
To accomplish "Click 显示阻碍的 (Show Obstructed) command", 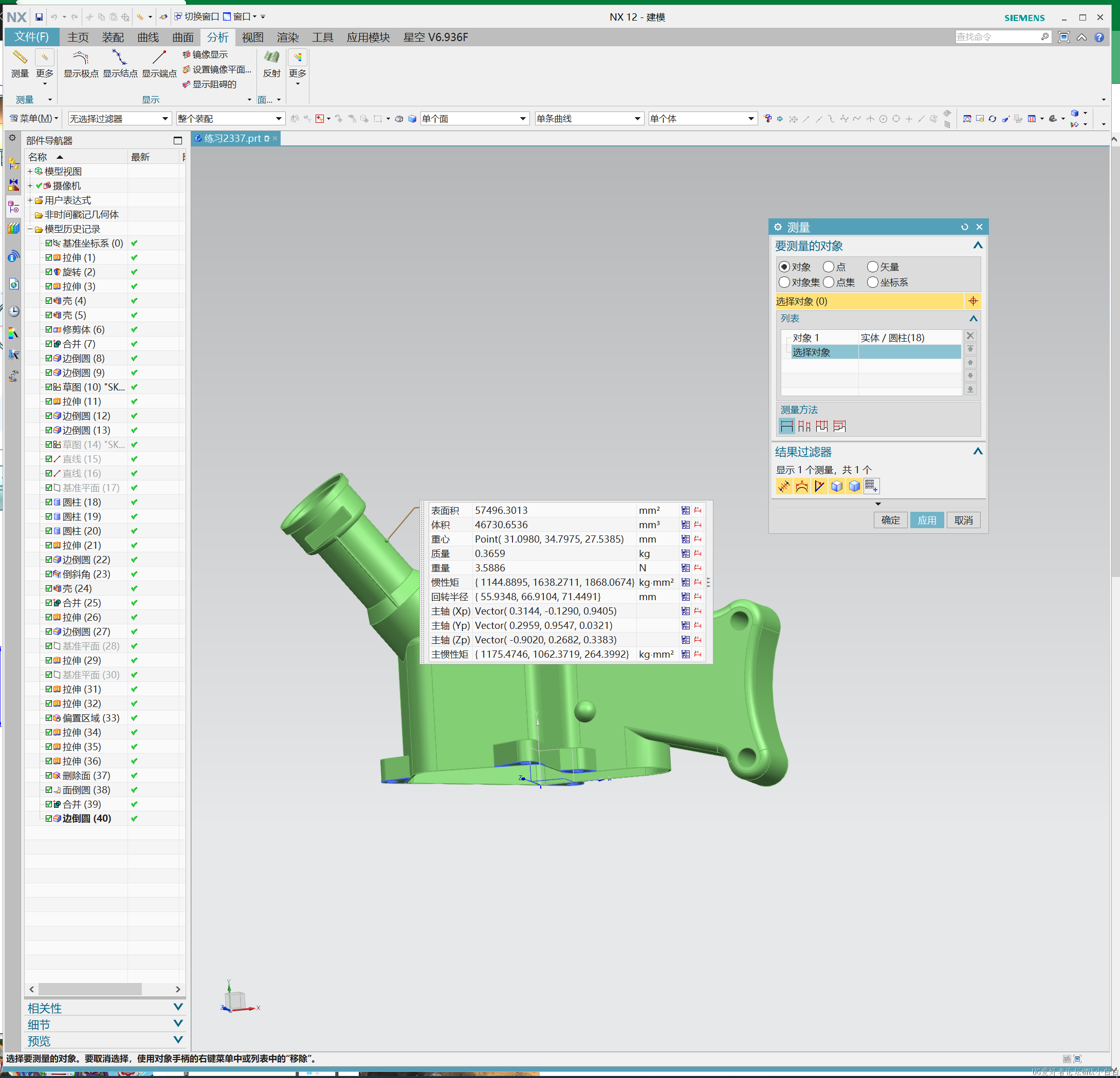I will 209,84.
